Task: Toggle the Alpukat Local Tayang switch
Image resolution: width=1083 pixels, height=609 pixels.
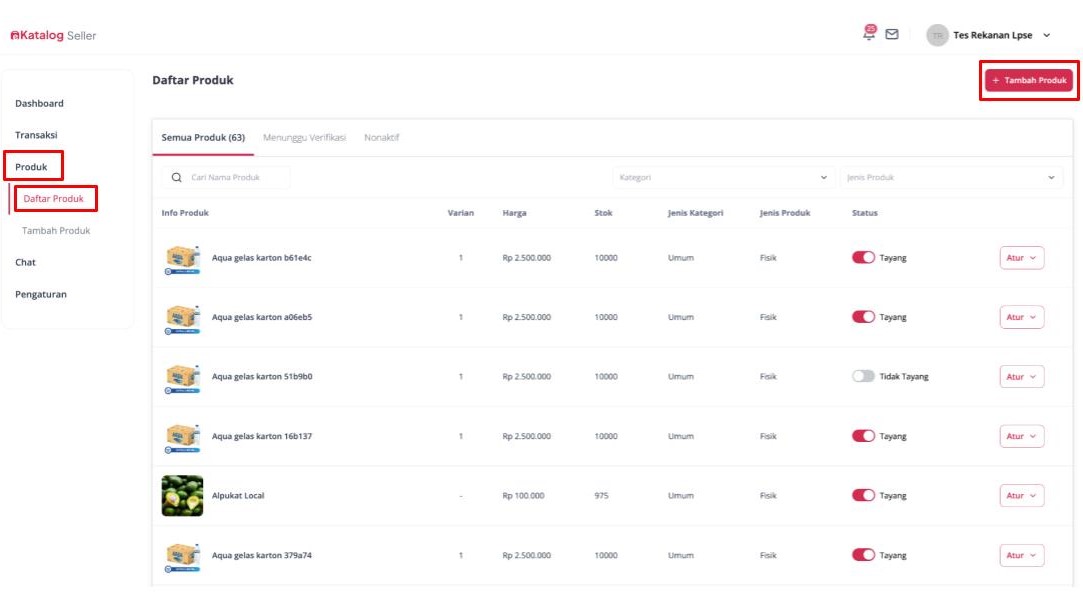Action: [x=863, y=496]
